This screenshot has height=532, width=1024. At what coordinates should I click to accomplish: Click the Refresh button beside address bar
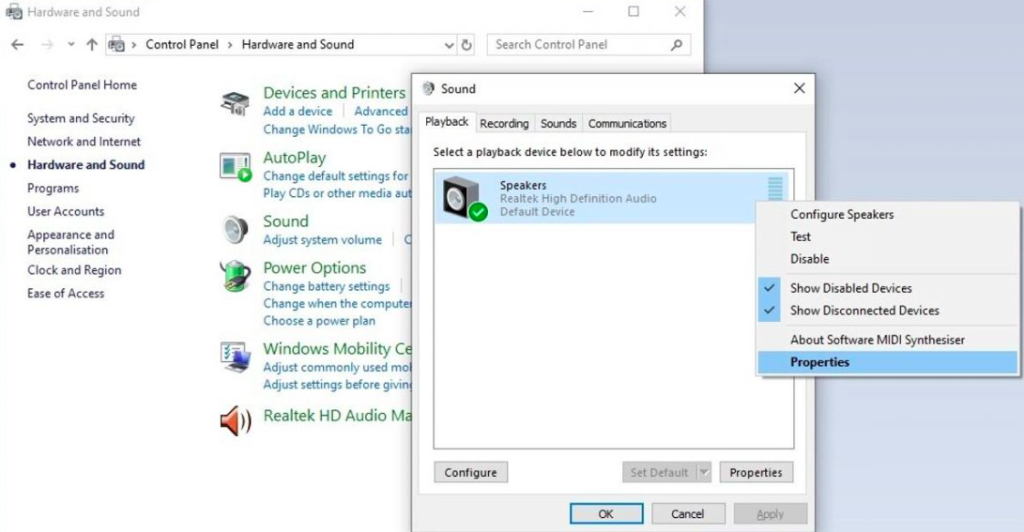(466, 45)
